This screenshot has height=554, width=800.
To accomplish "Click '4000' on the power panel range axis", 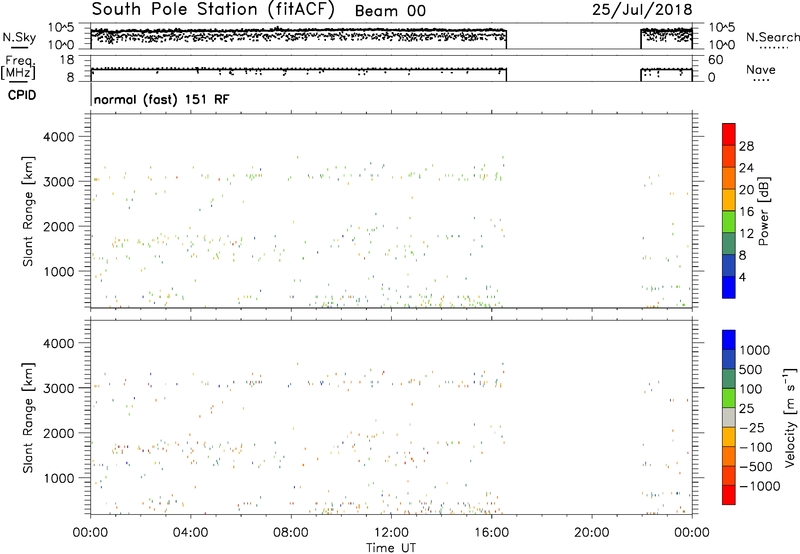I will click(58, 137).
